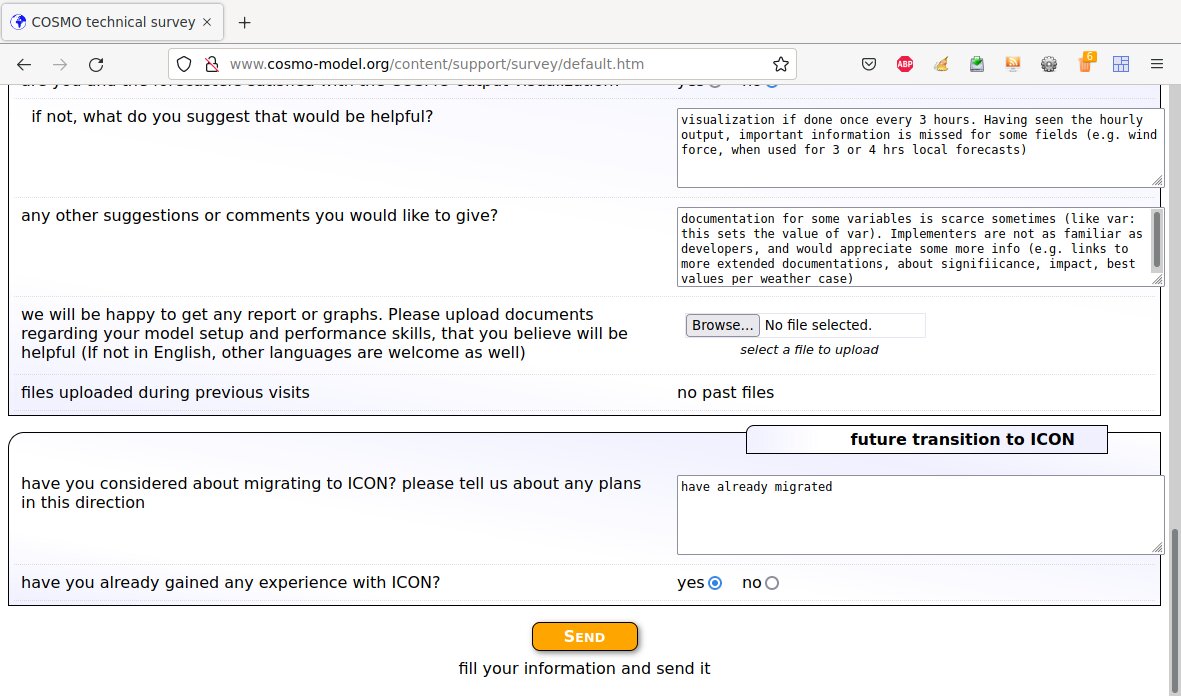The width and height of the screenshot is (1181, 696).
Task: Click the RSS feed extension icon
Action: [x=1013, y=64]
